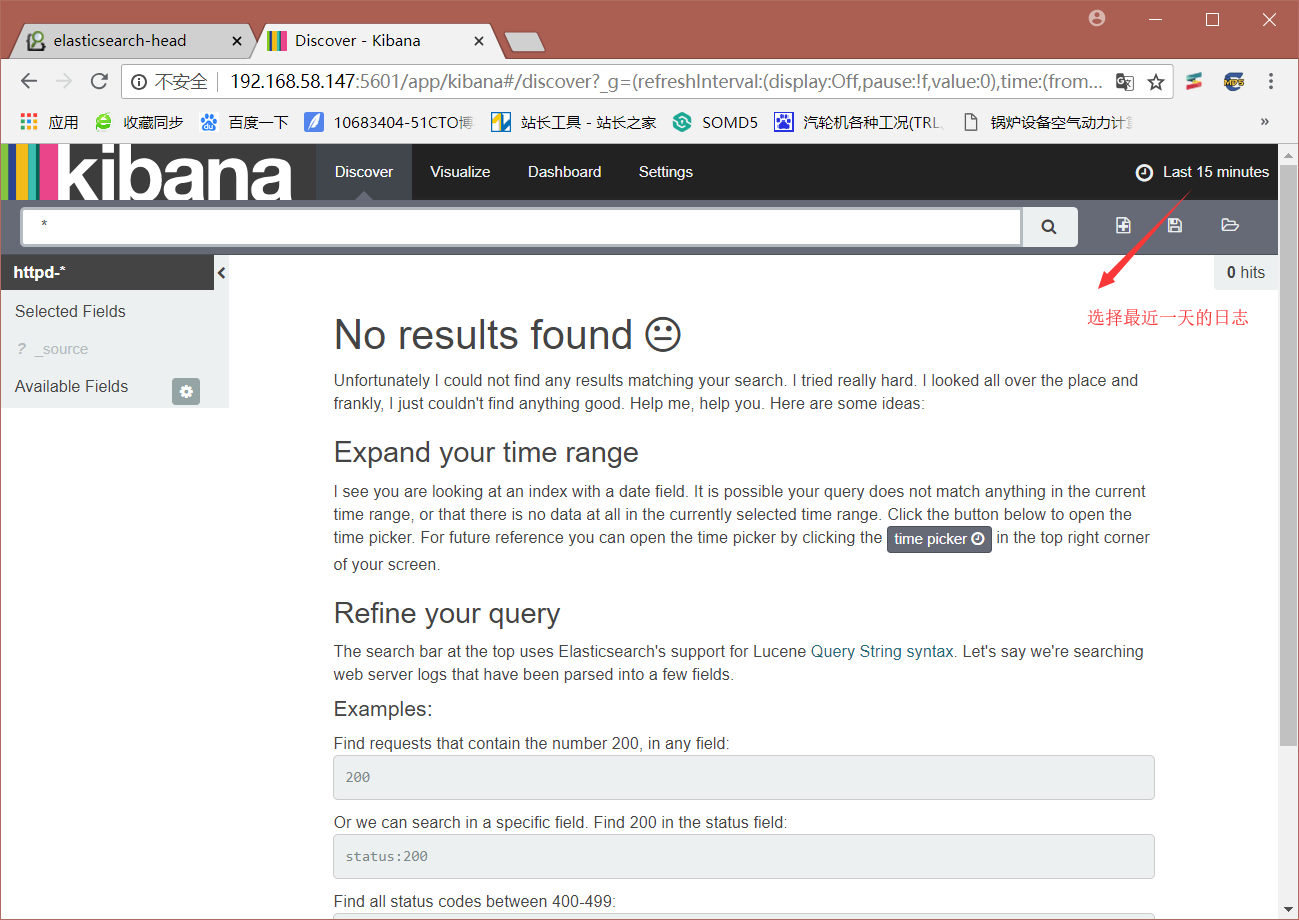This screenshot has width=1299, height=920.
Task: Open the Last 15 minutes time picker
Action: coord(1203,172)
